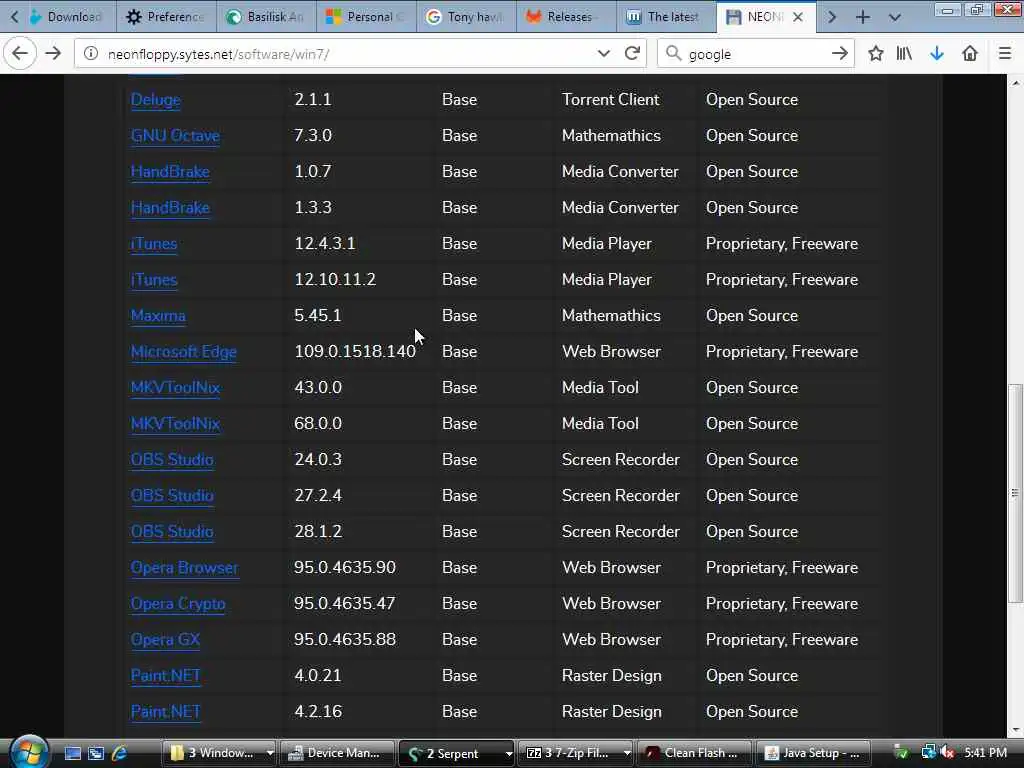This screenshot has width=1024, height=768.
Task: Switch to the Personal tab
Action: (x=366, y=17)
